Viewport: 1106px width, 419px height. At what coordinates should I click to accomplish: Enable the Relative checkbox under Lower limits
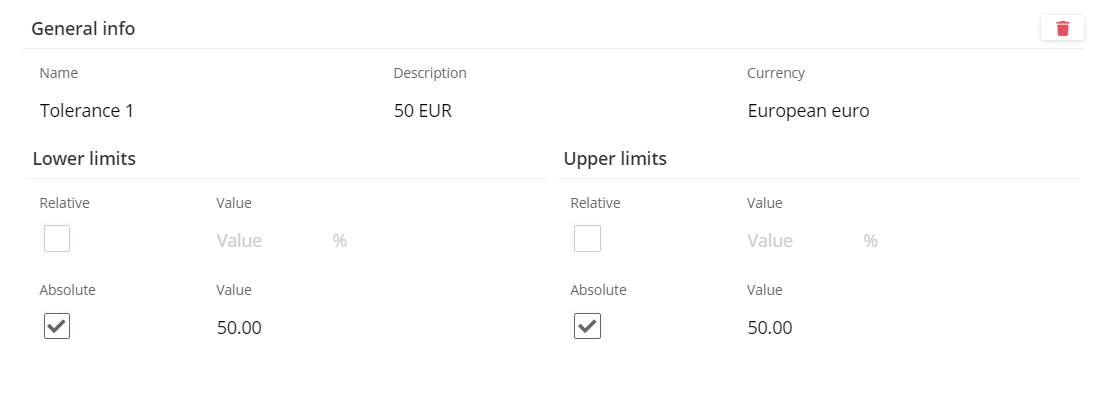[x=57, y=239]
